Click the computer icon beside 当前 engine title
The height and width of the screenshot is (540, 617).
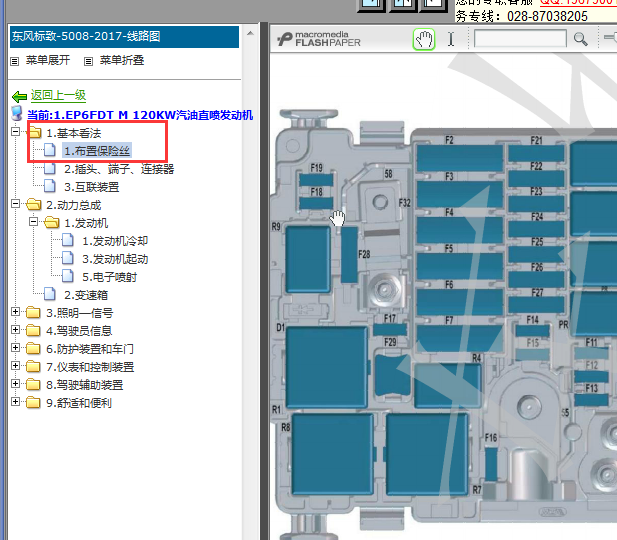click(x=17, y=113)
